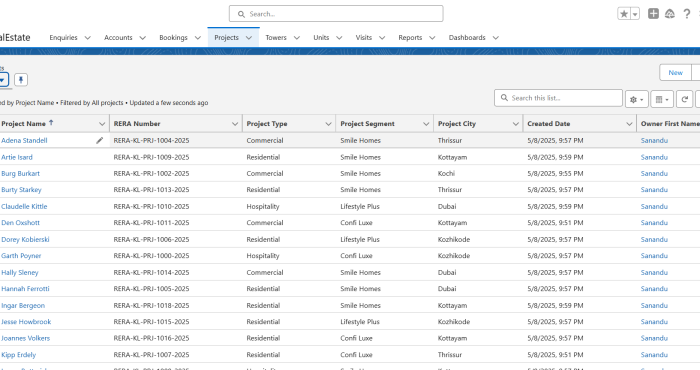Screen dimensions: 700x370
Task: Open the Projects tab
Action: pyautogui.click(x=226, y=37)
